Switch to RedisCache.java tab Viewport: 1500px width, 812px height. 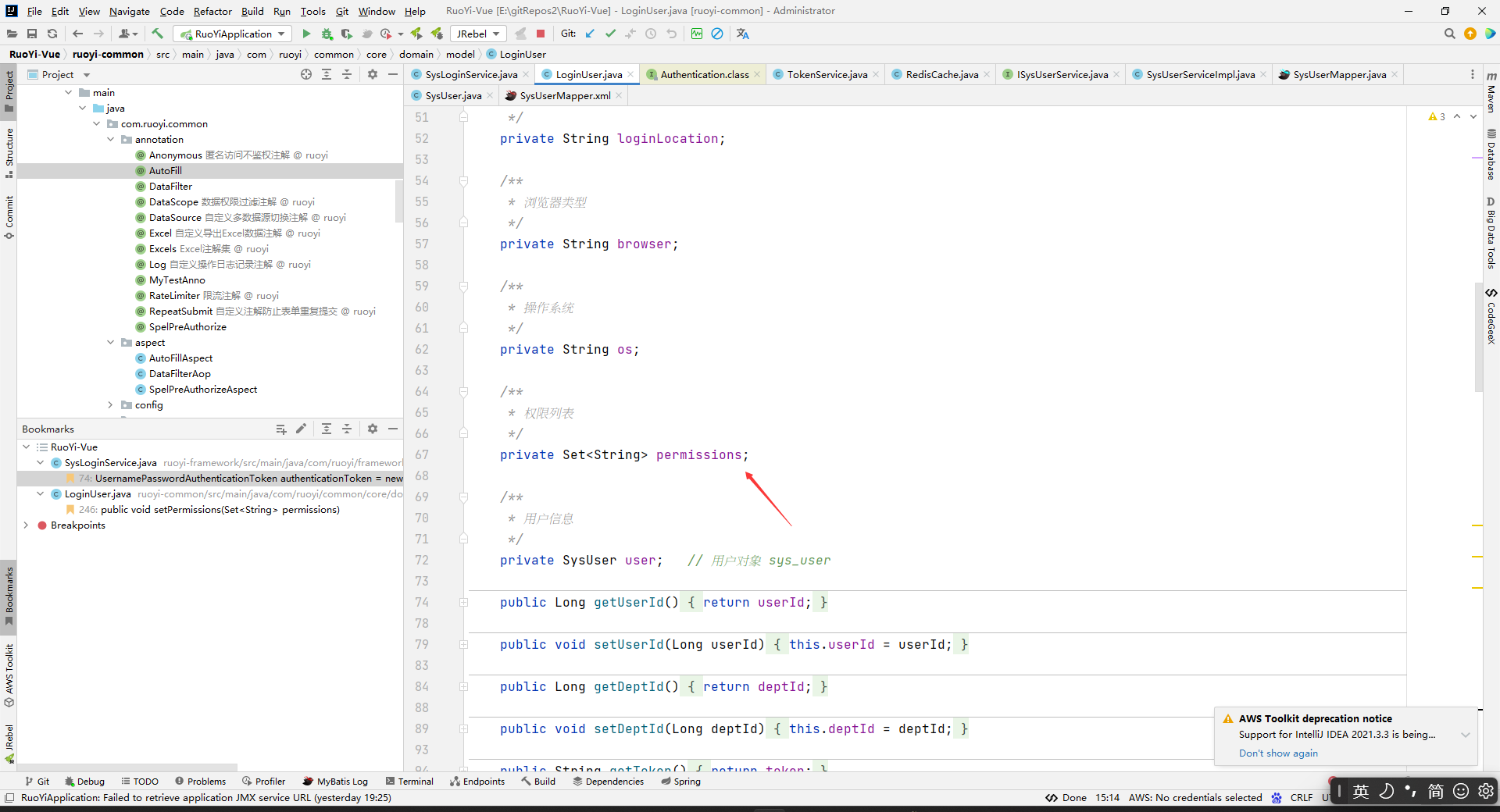tap(941, 74)
